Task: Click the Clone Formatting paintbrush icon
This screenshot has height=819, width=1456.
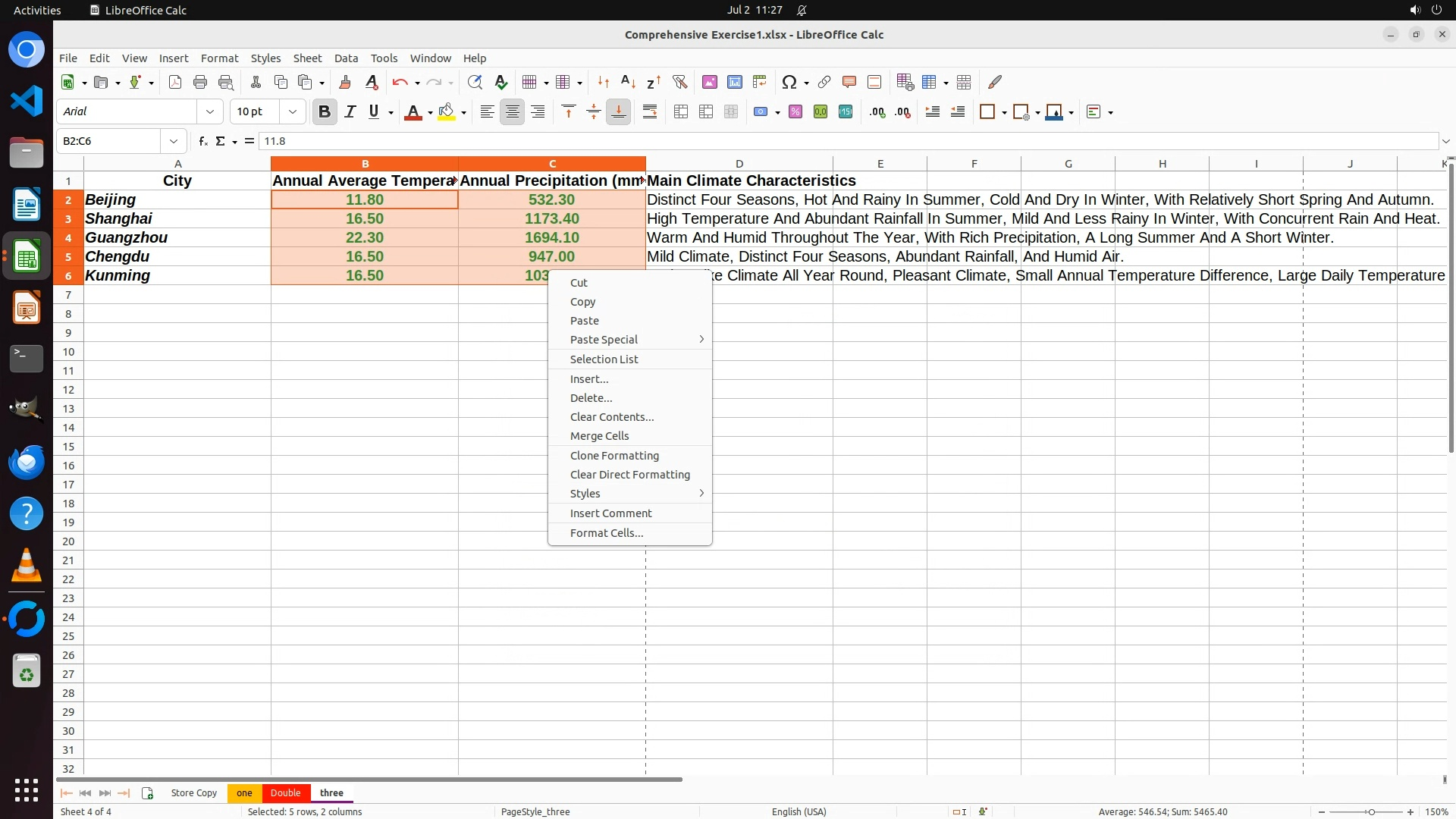Action: pos(345,82)
